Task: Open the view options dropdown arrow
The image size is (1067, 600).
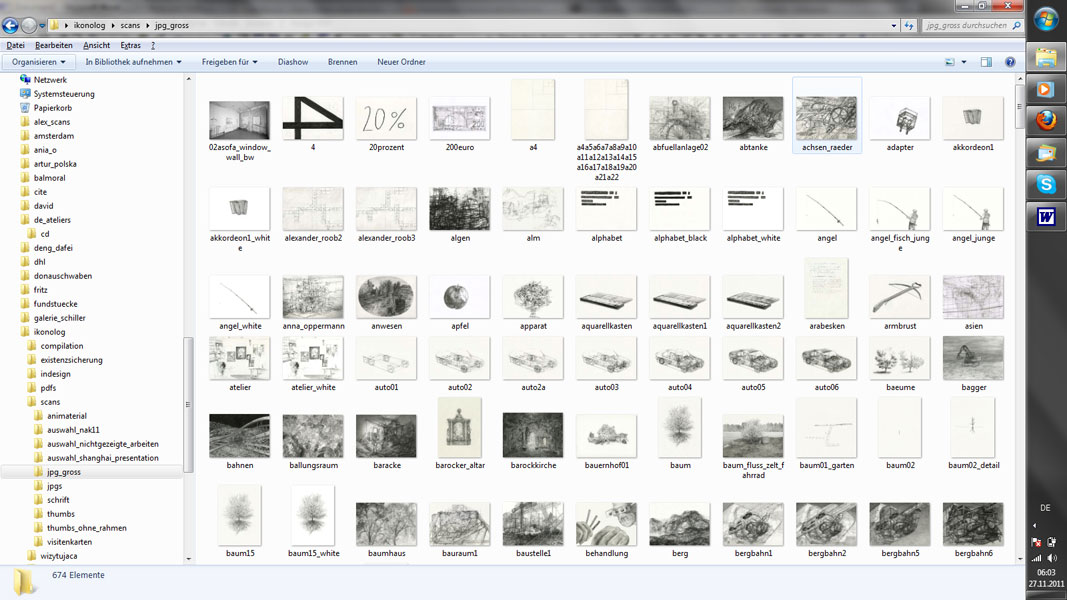Action: (964, 62)
